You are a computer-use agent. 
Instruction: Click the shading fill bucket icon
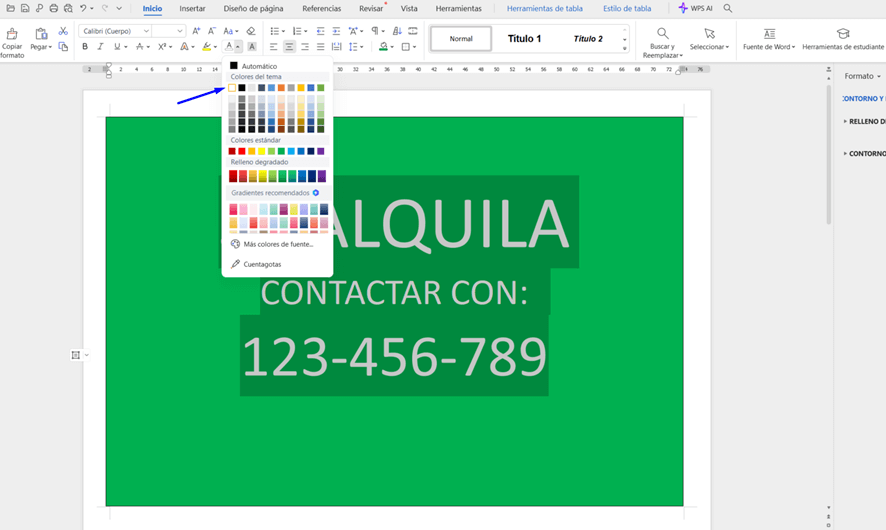click(384, 47)
